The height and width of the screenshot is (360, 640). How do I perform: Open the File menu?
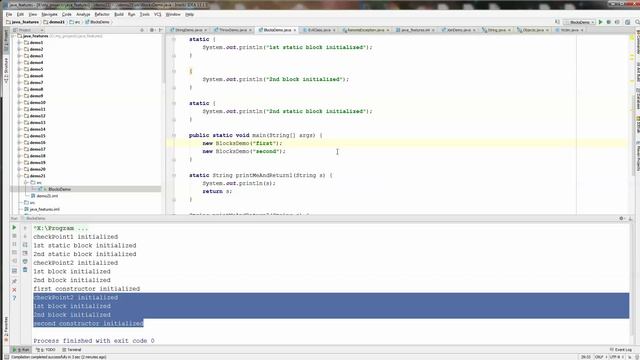tap(9, 14)
